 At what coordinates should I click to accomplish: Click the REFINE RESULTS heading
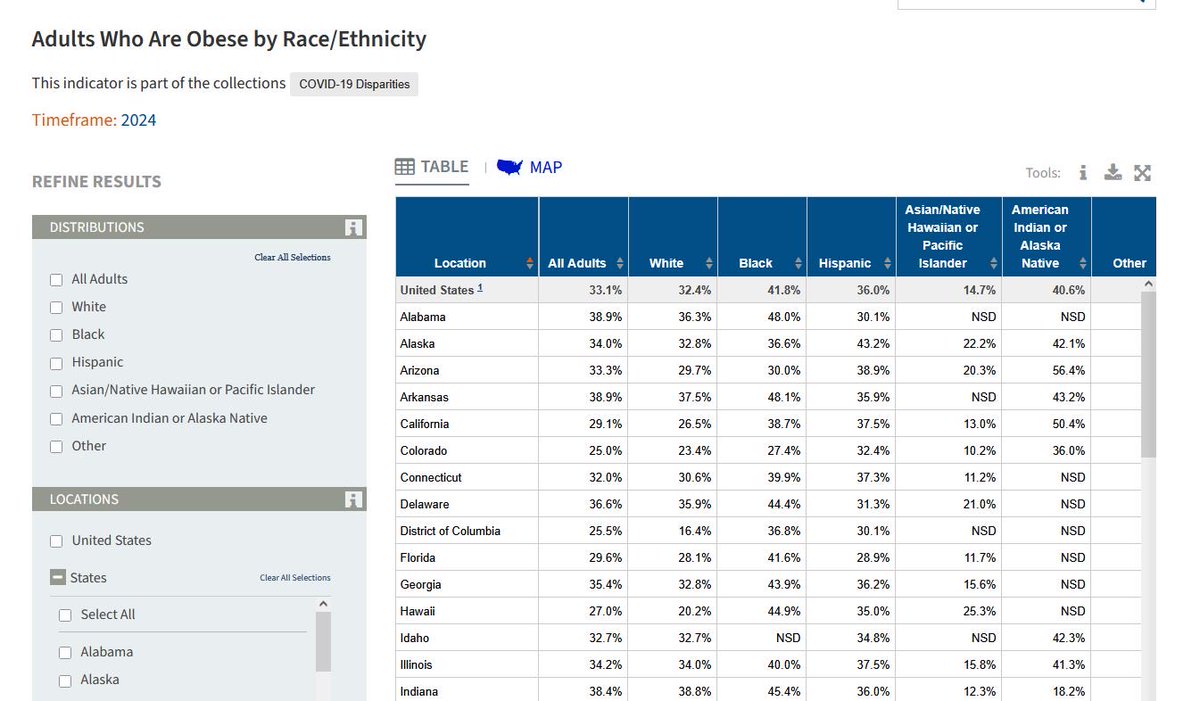(96, 182)
